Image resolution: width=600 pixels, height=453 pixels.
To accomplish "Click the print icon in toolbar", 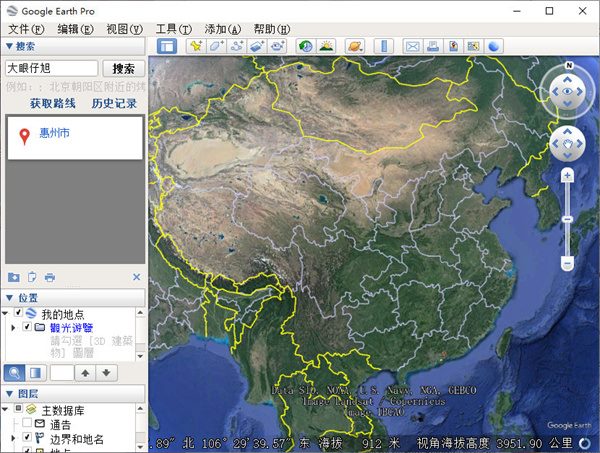I will pyautogui.click(x=433, y=46).
